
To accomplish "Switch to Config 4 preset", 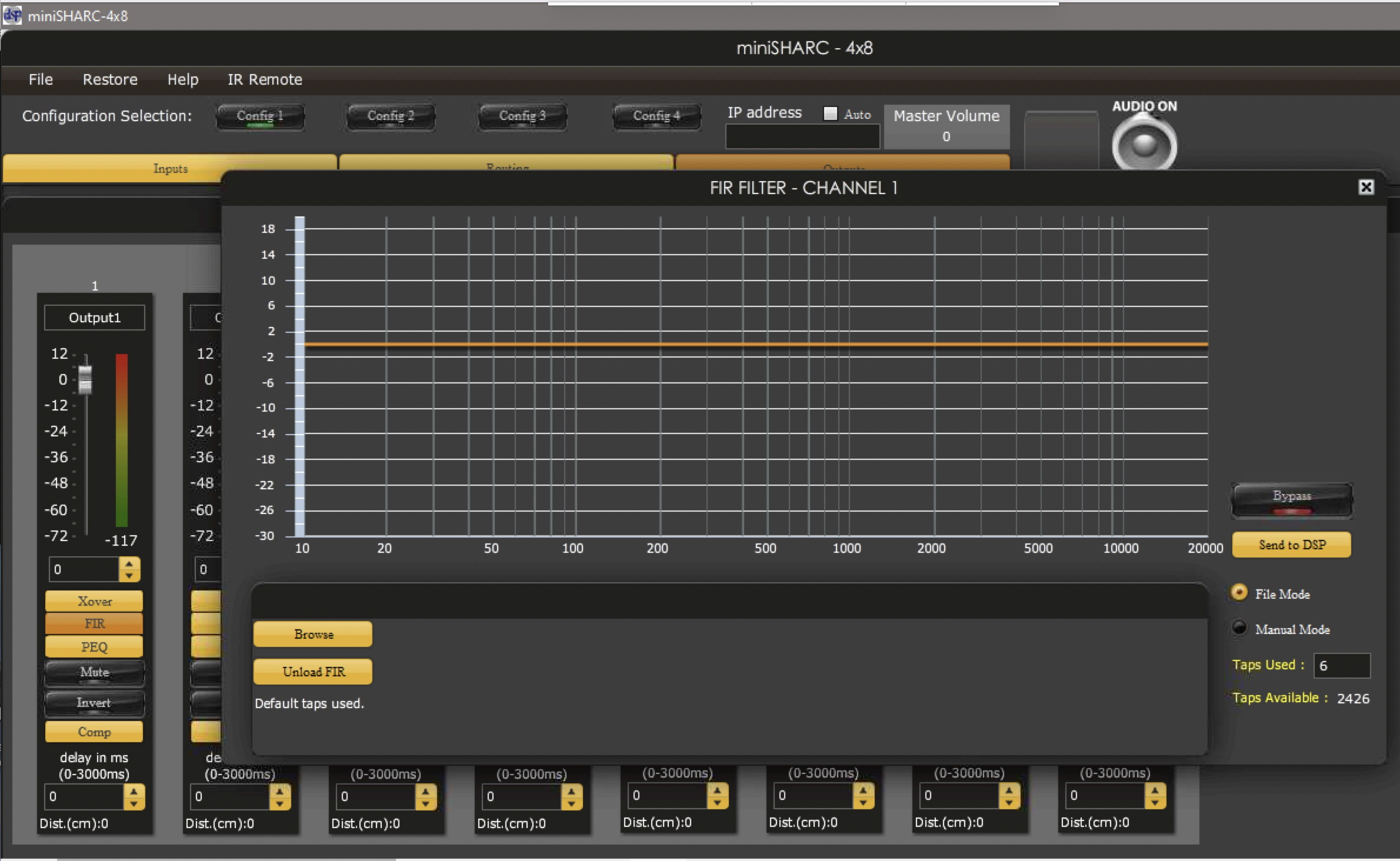I will click(x=656, y=116).
